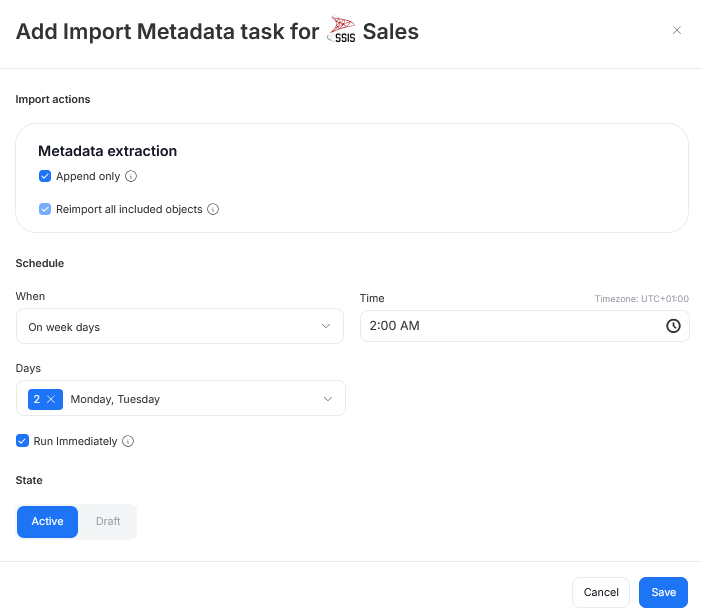Click the On week days chevron arrow

[326, 327]
